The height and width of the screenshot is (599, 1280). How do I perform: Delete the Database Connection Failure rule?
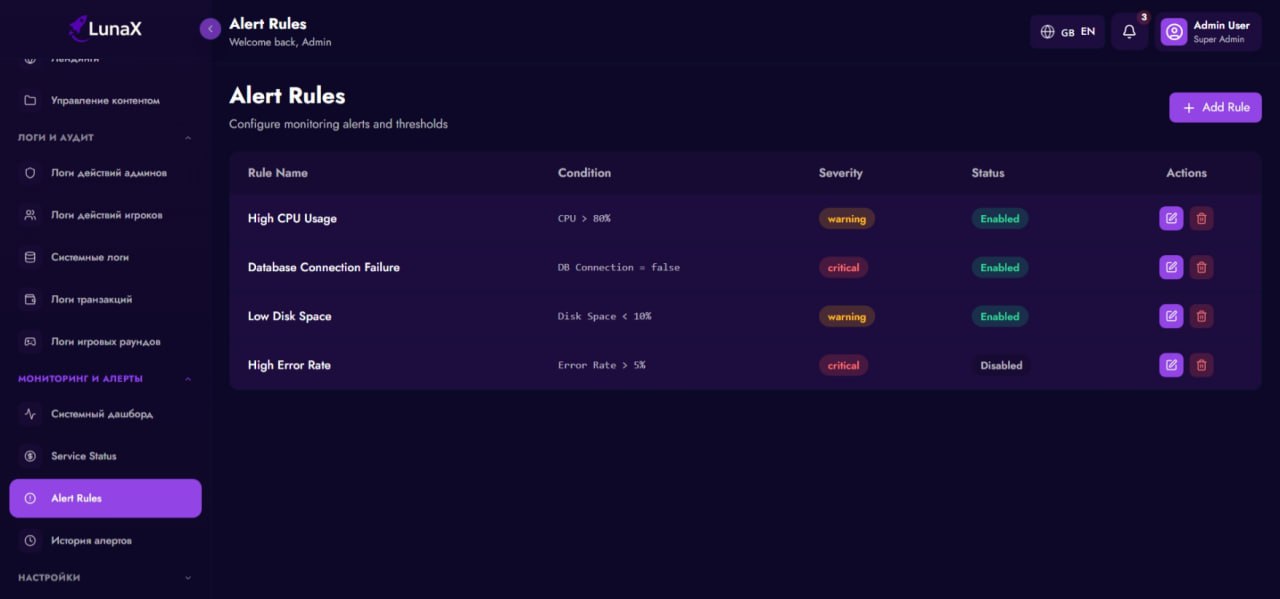1202,267
